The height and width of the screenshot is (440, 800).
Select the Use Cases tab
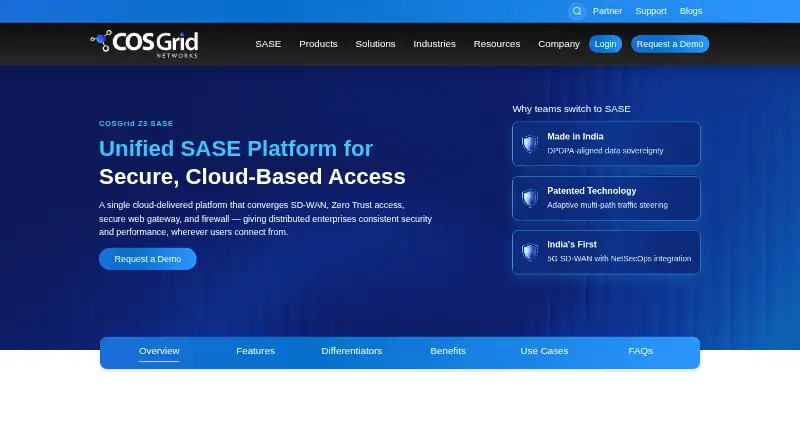pos(544,351)
